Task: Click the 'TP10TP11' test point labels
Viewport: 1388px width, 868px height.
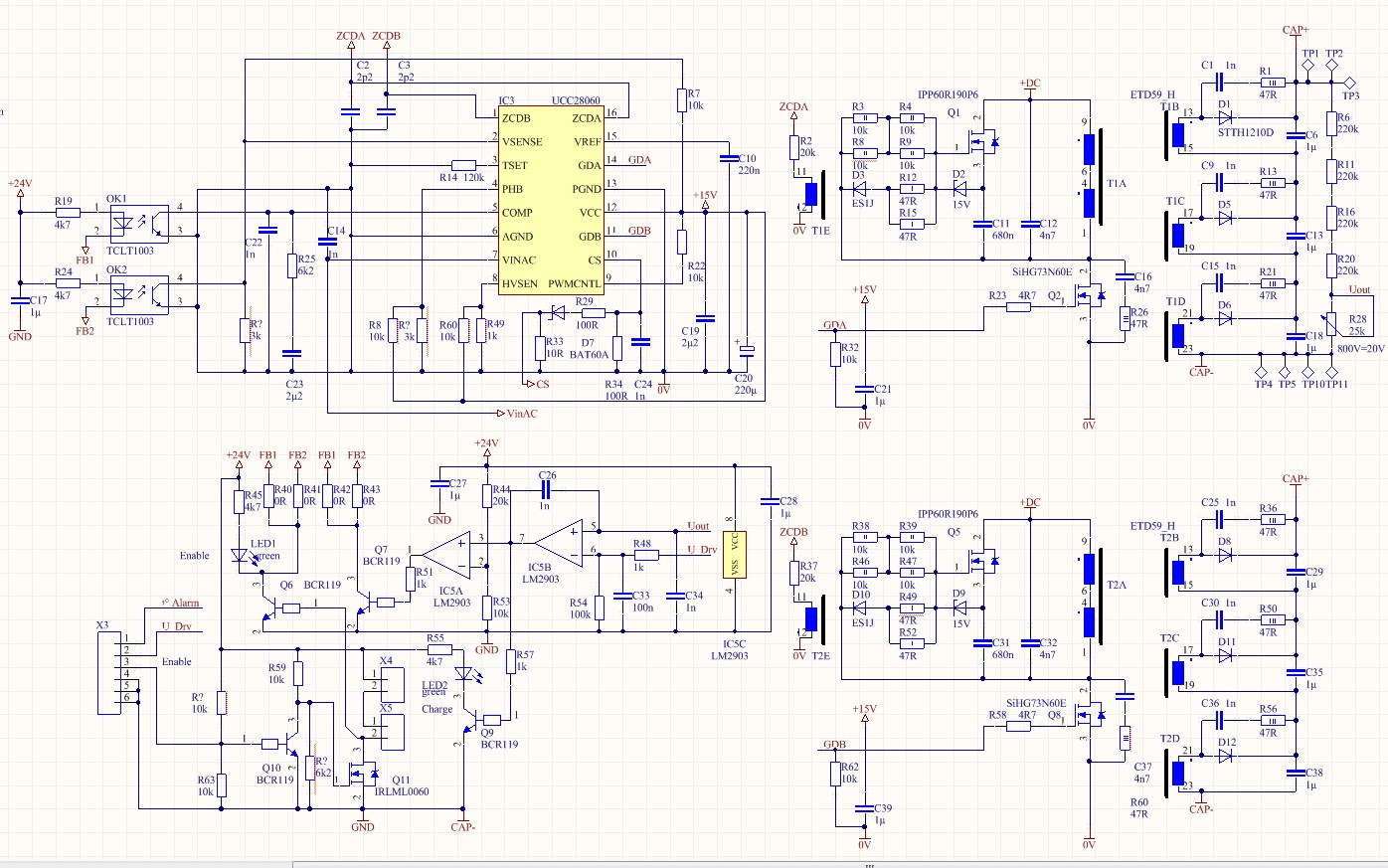Action: (1325, 384)
